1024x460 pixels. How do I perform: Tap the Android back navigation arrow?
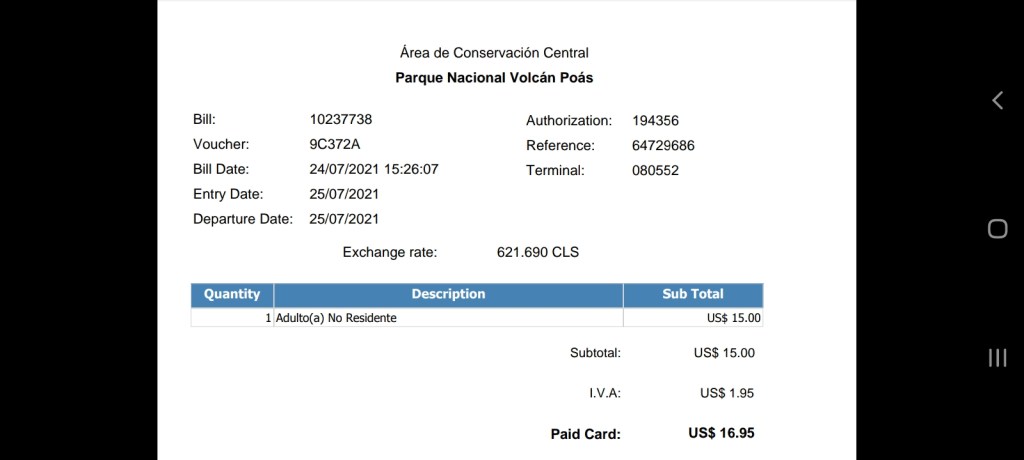click(x=997, y=100)
